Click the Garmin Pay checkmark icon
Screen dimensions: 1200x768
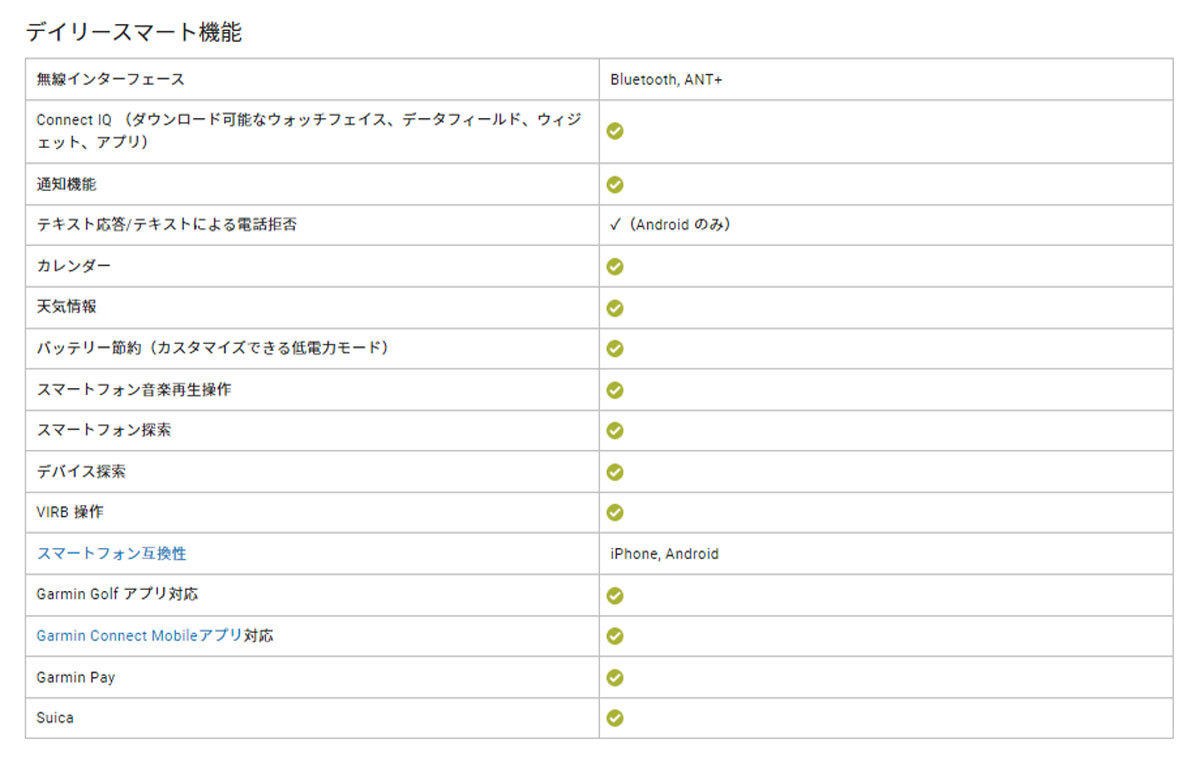[x=615, y=677]
